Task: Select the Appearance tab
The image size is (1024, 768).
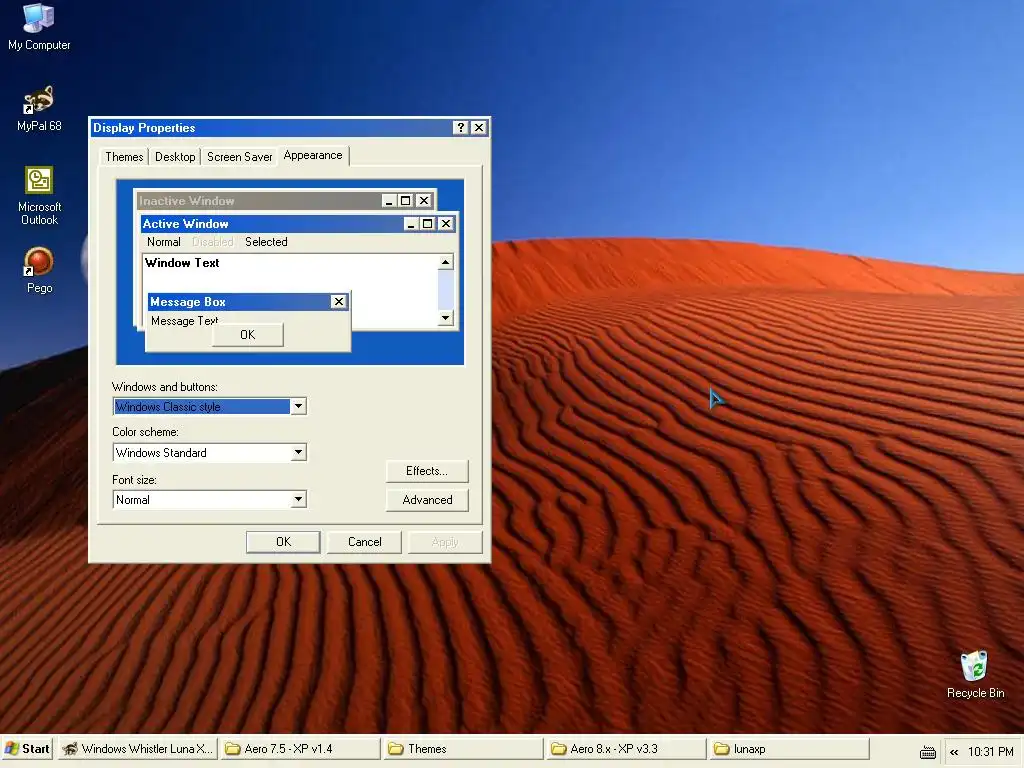Action: pos(313,155)
